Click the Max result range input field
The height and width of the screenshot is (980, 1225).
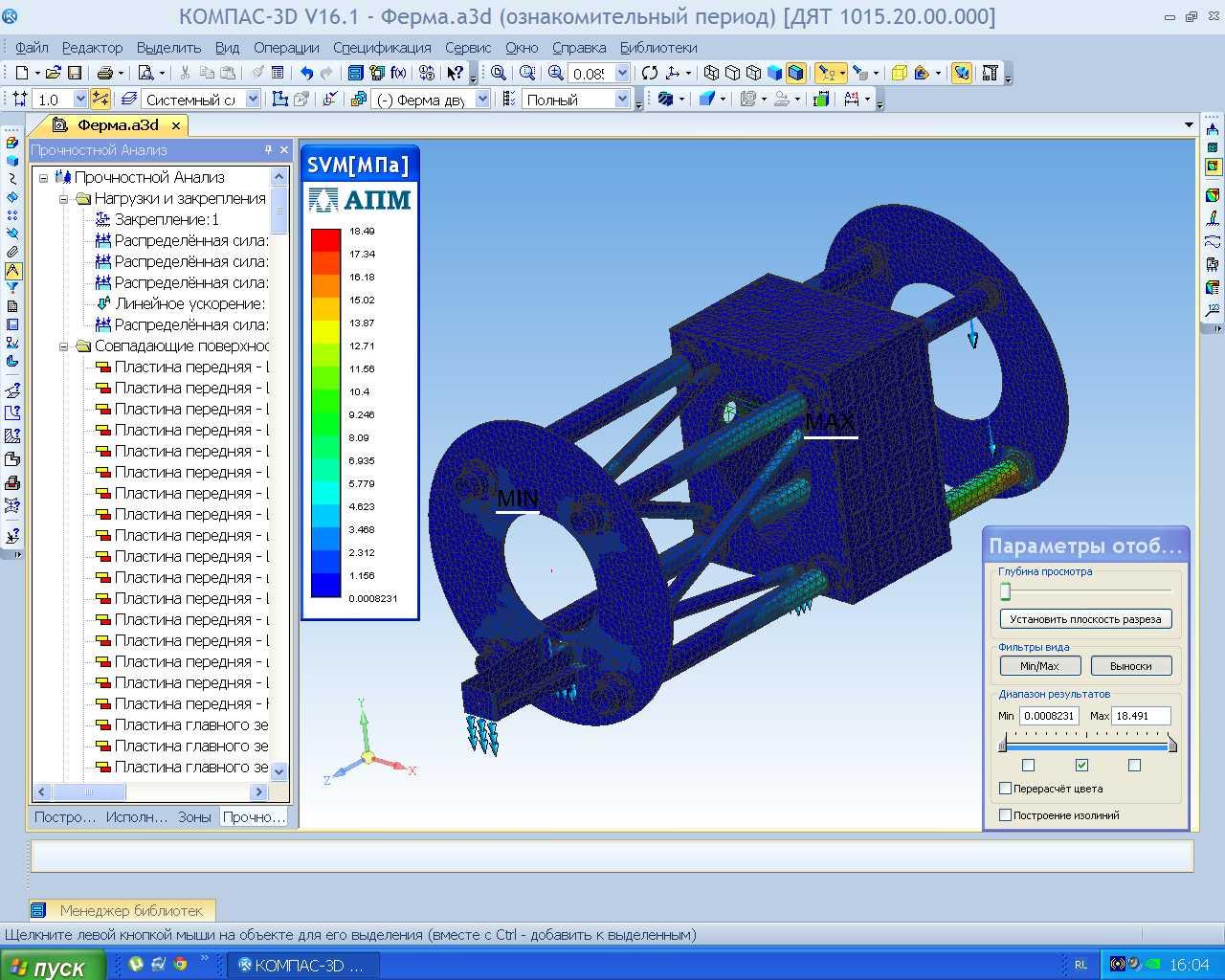[1141, 716]
